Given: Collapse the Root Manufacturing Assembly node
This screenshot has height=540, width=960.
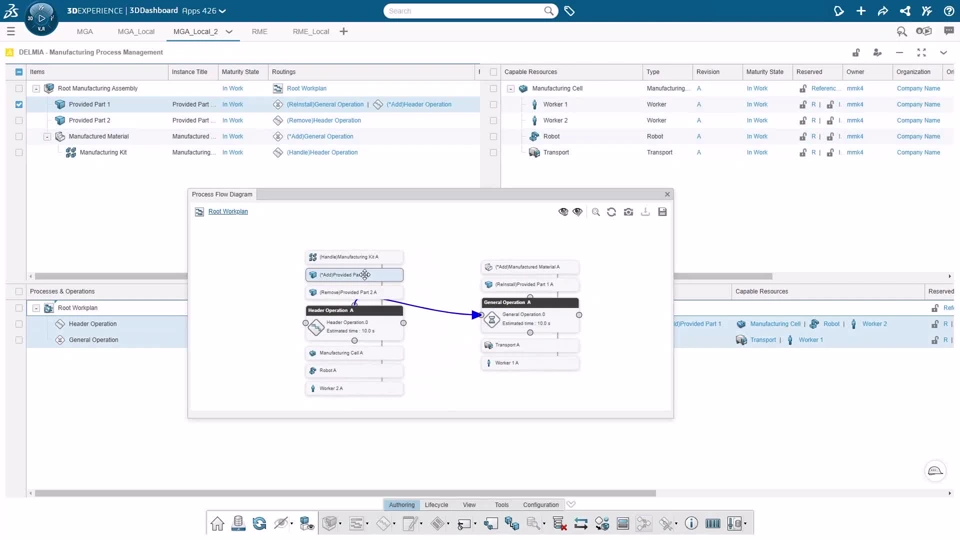Looking at the screenshot, I should pyautogui.click(x=36, y=89).
